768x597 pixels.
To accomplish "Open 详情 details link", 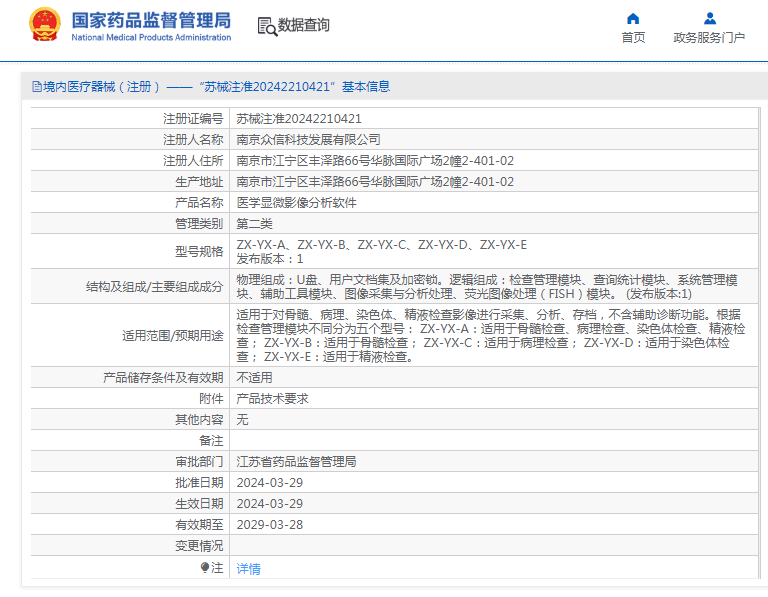I will click(248, 569).
